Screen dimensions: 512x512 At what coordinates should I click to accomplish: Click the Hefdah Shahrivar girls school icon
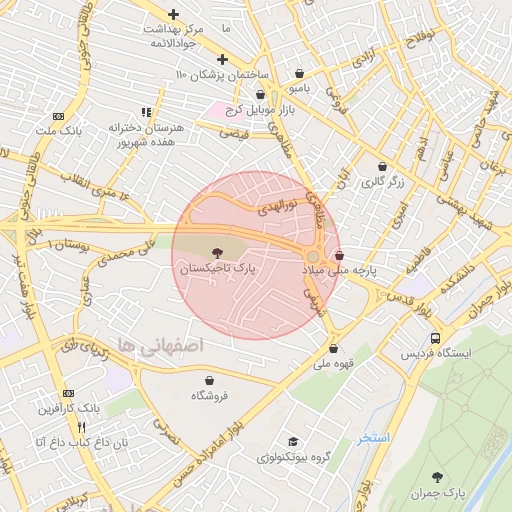[146, 112]
